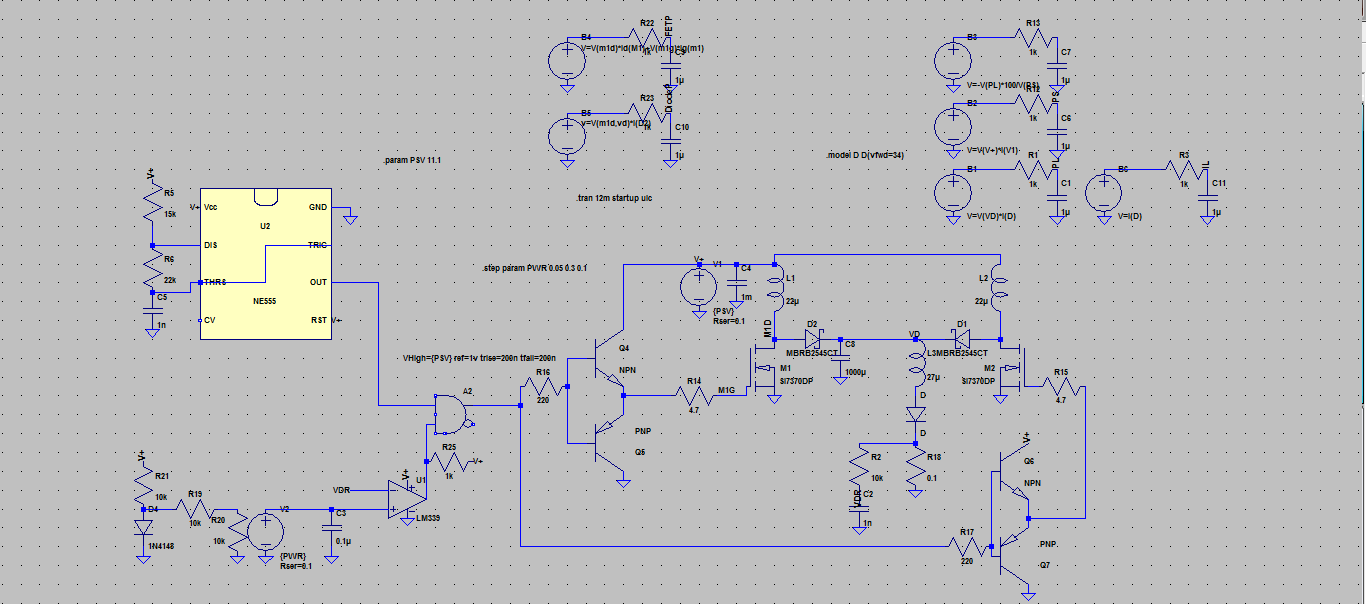Viewport: 1366px width, 604px height.
Task: Select behavioral source B4 symbol
Action: 567,61
